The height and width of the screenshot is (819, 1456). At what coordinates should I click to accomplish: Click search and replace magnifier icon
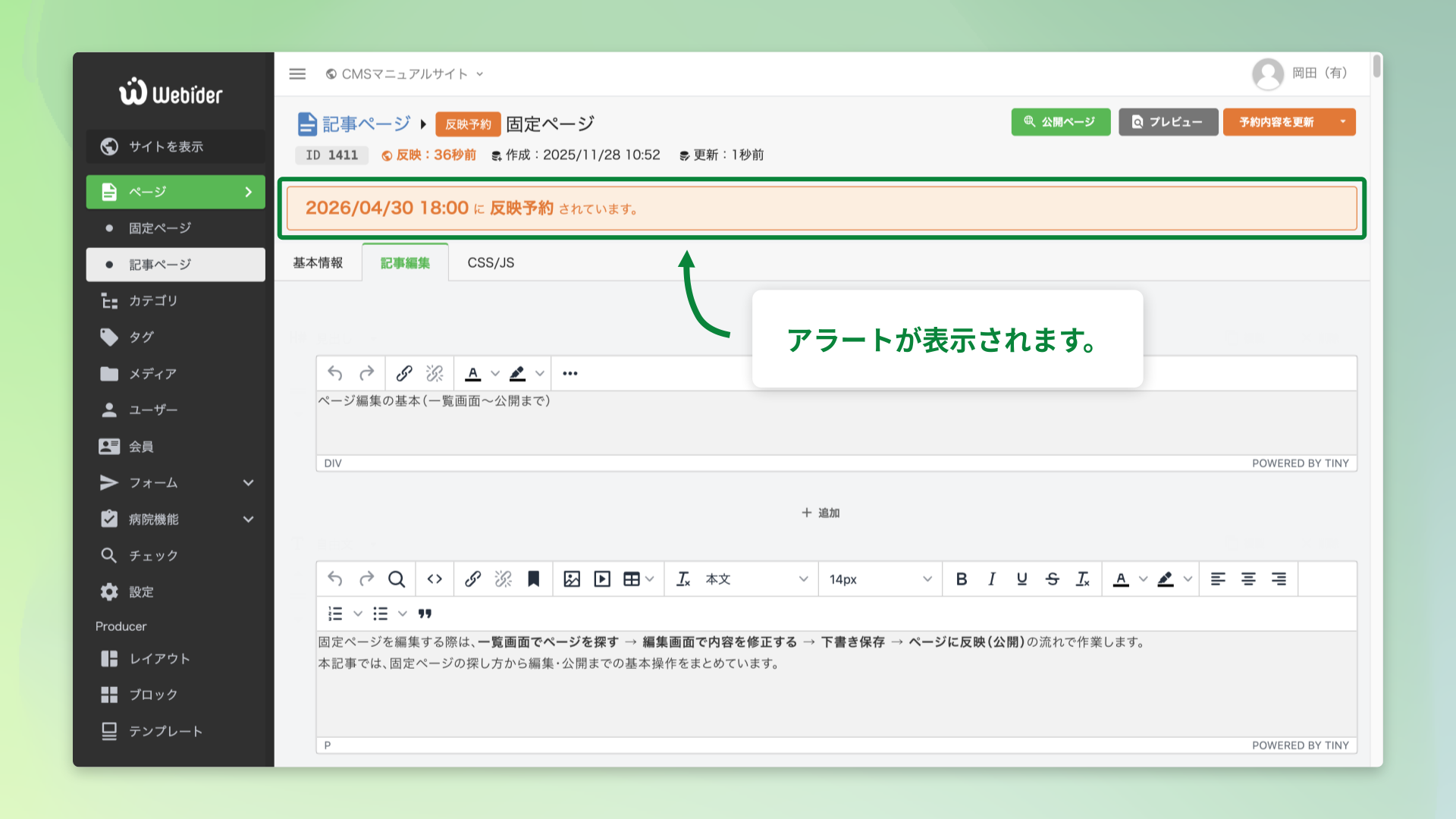click(x=396, y=579)
